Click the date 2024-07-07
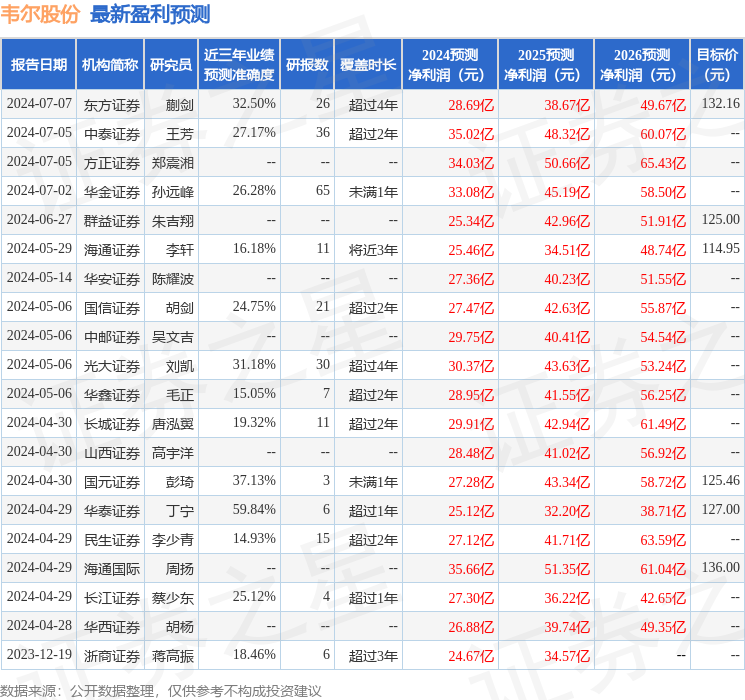 point(39,103)
